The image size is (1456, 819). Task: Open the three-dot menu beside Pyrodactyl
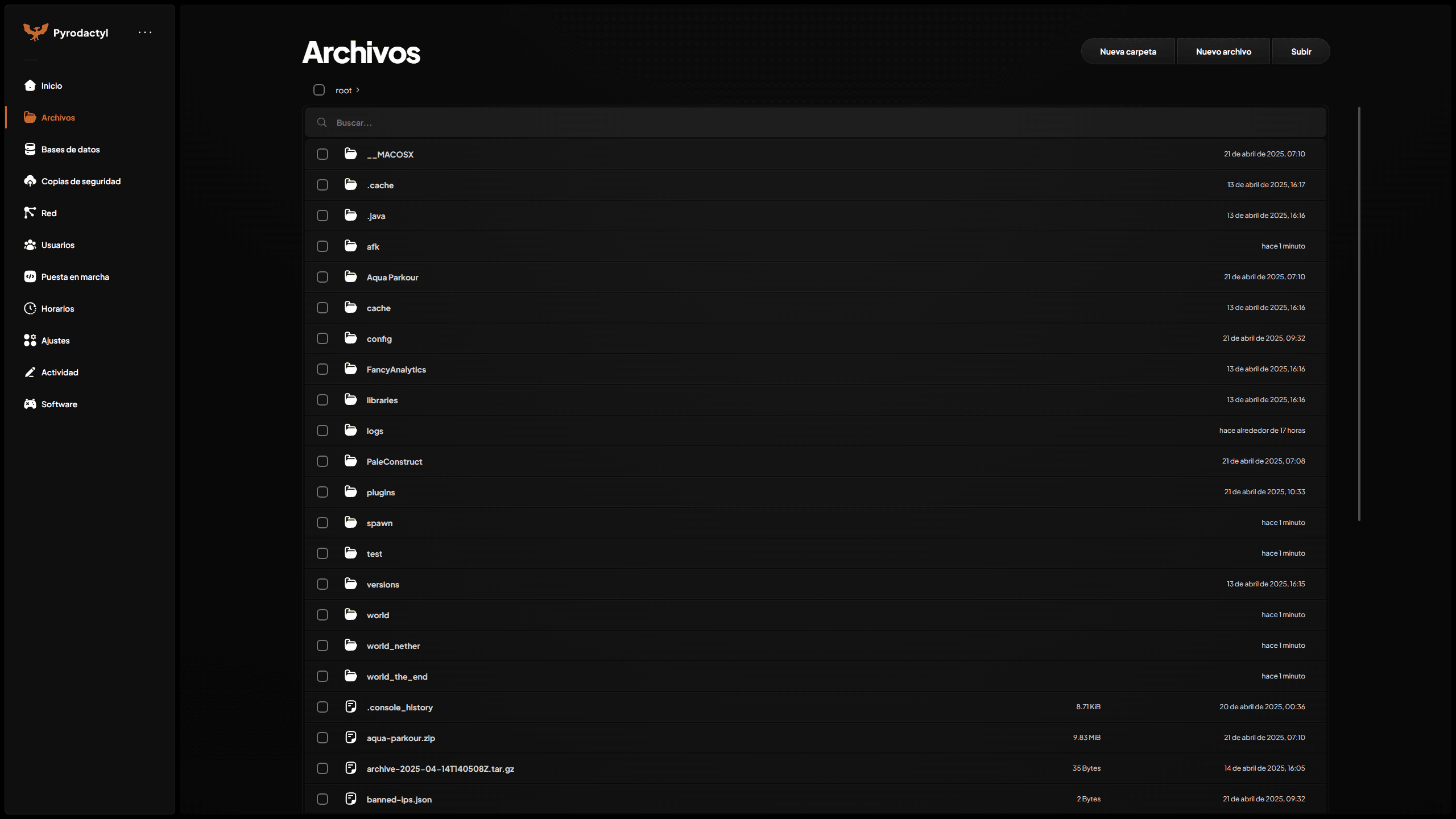(x=145, y=32)
